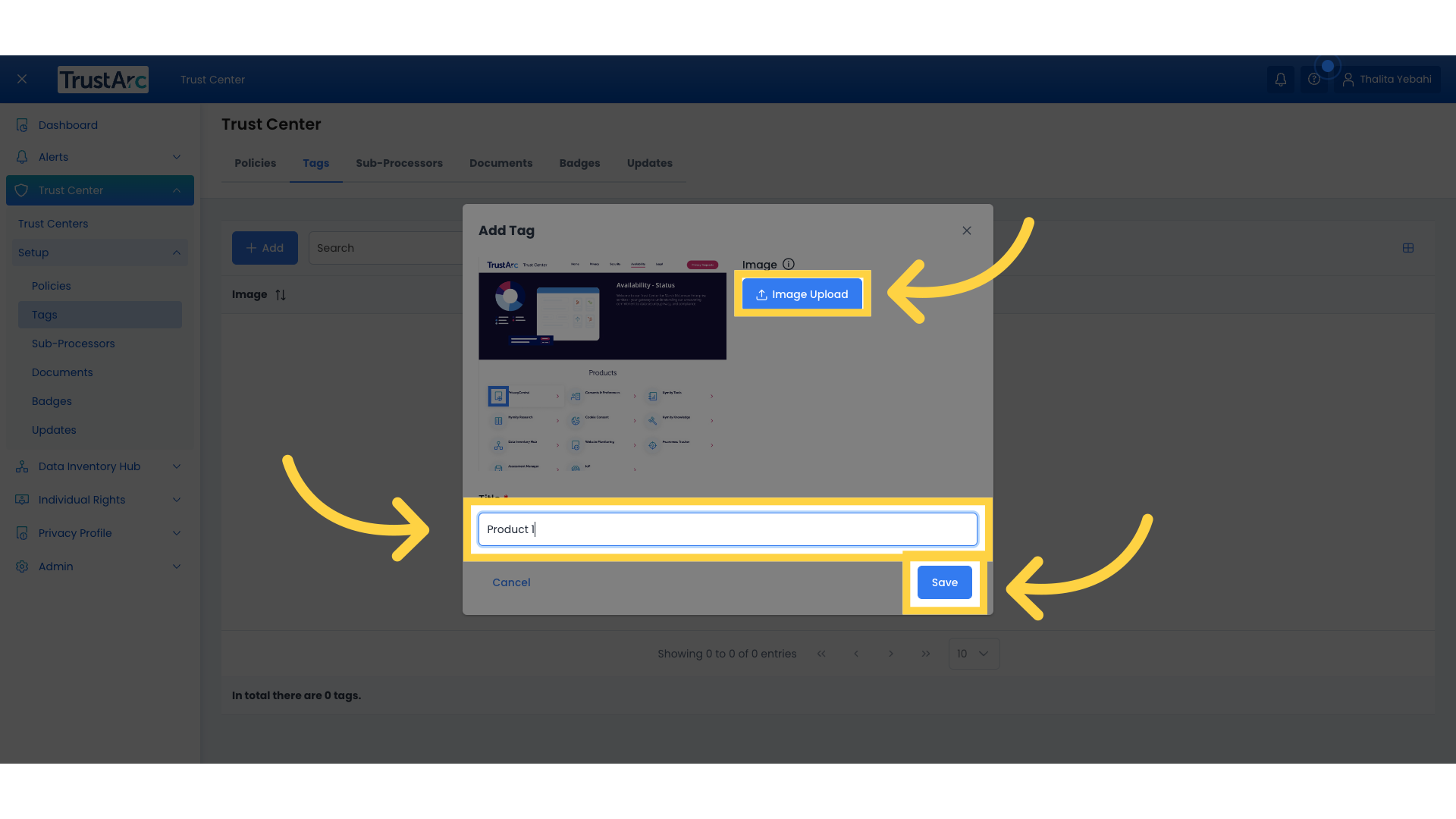The height and width of the screenshot is (819, 1456).
Task: Select the Dashboard icon in the sidebar
Action: pos(21,124)
